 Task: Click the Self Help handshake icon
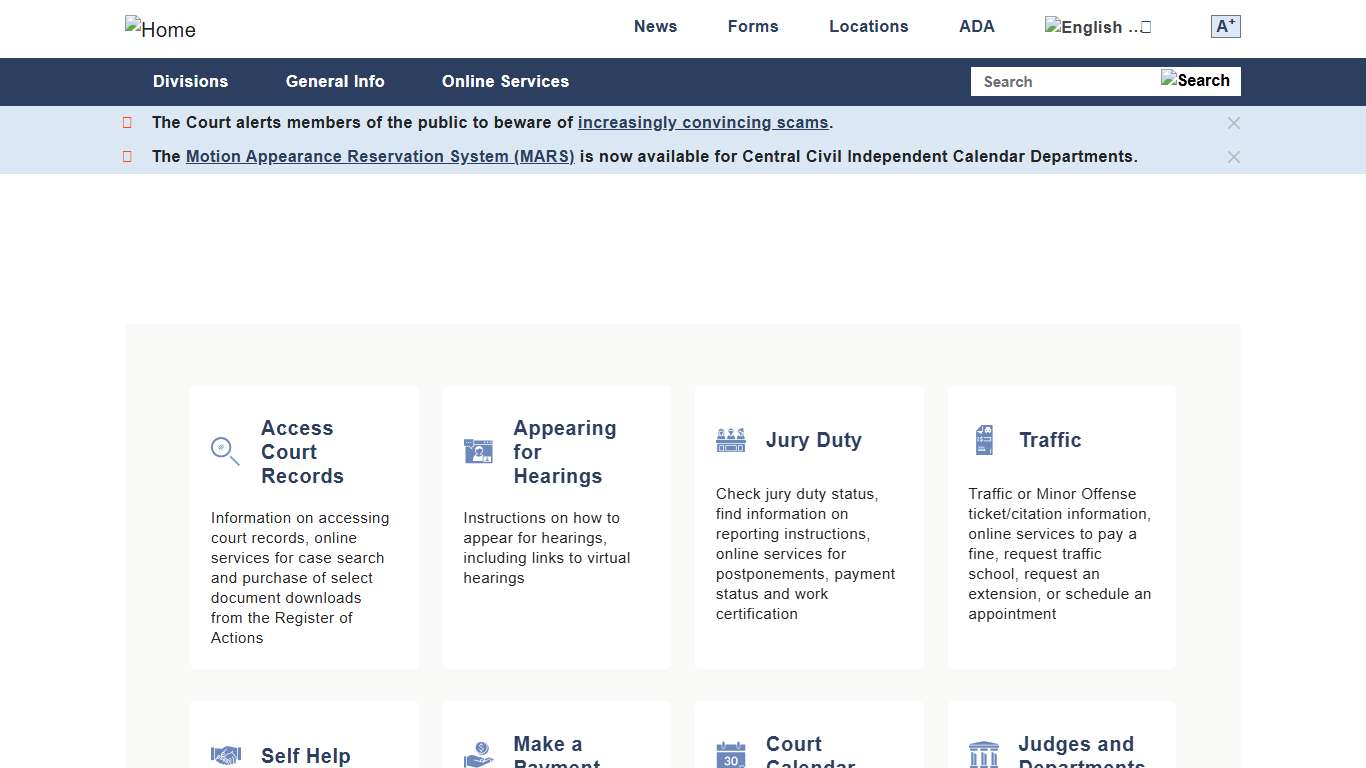point(226,755)
